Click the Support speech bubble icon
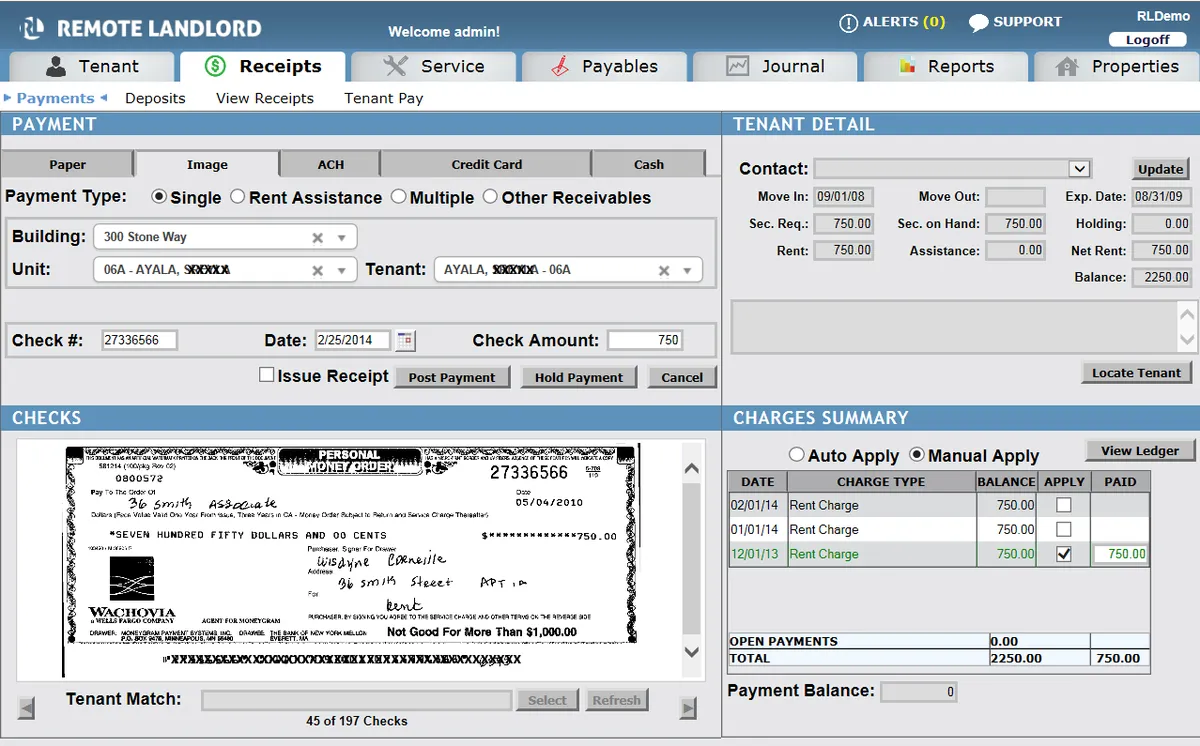1200x746 pixels. [x=978, y=23]
